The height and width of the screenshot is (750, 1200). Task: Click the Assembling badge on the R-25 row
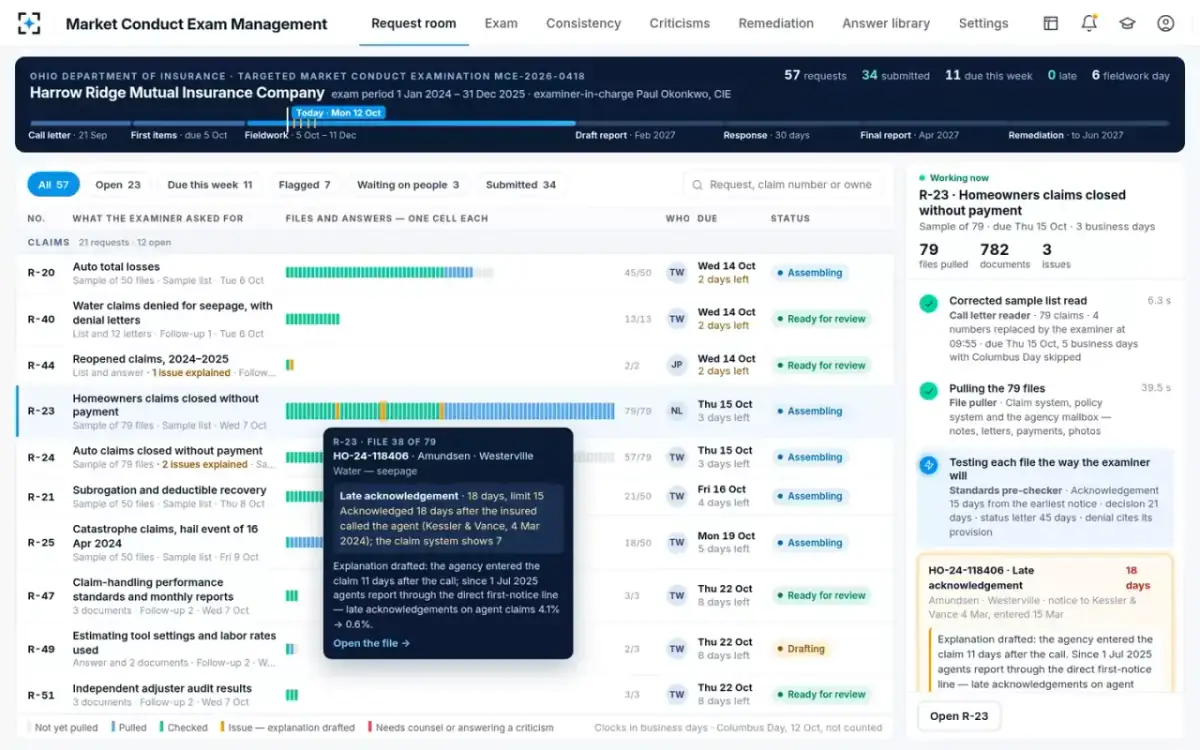point(810,543)
